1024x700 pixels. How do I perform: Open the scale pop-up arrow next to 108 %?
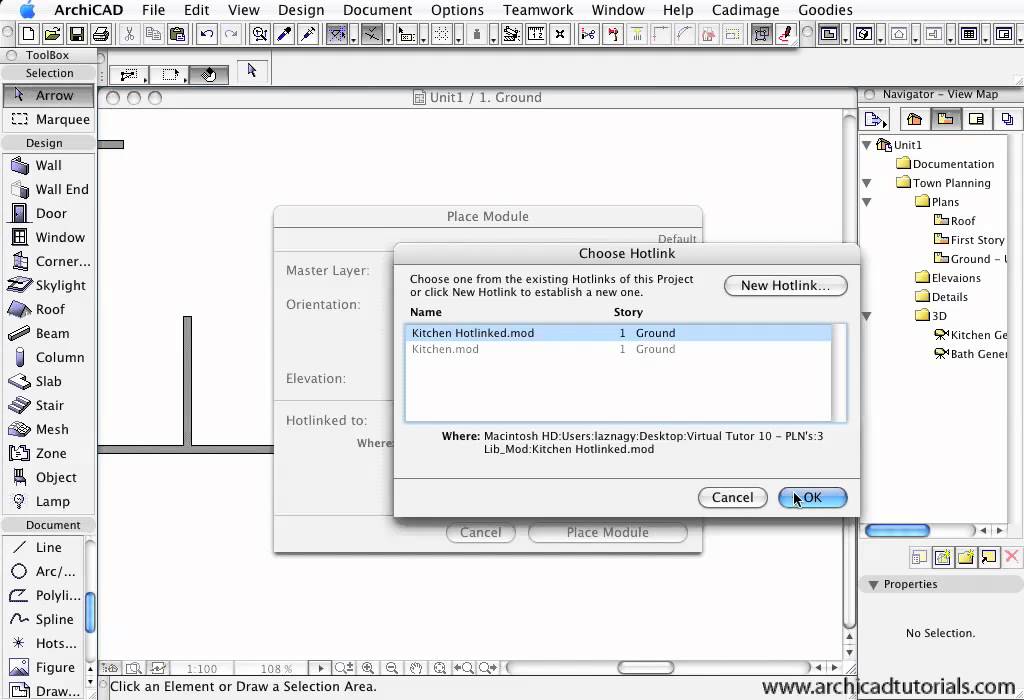click(x=320, y=668)
